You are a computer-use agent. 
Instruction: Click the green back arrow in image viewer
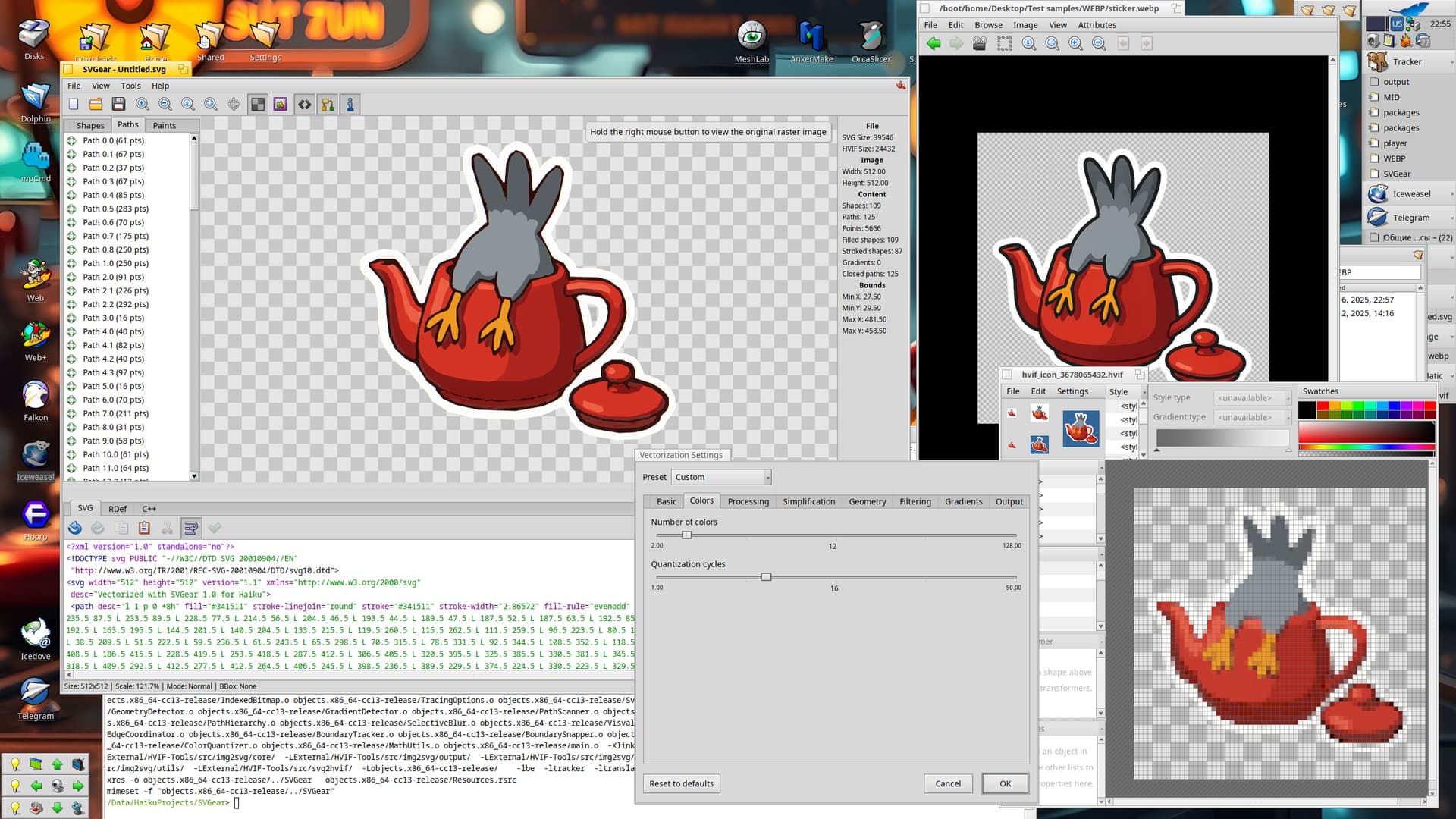(934, 44)
